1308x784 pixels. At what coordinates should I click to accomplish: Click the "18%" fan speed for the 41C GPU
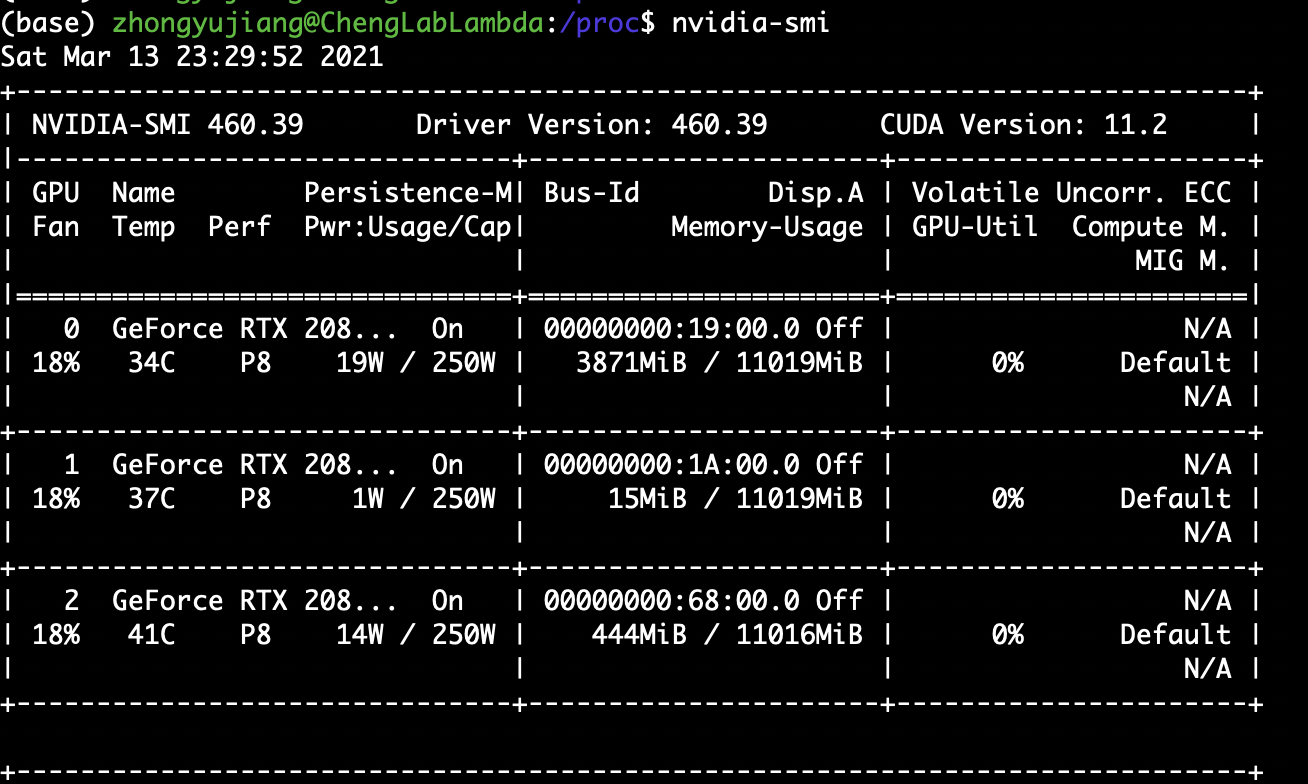pos(56,635)
